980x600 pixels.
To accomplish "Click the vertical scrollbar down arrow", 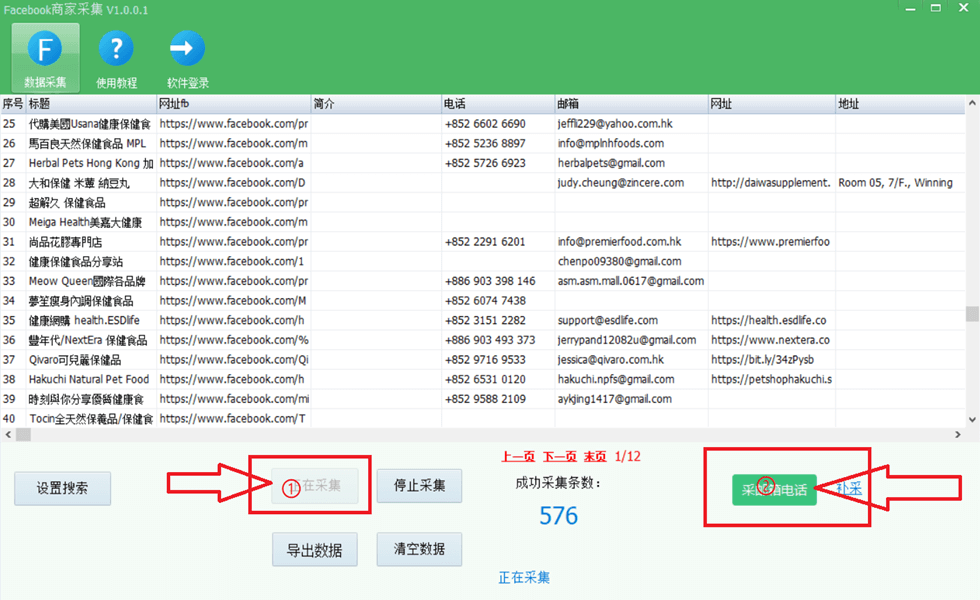I will point(972,419).
